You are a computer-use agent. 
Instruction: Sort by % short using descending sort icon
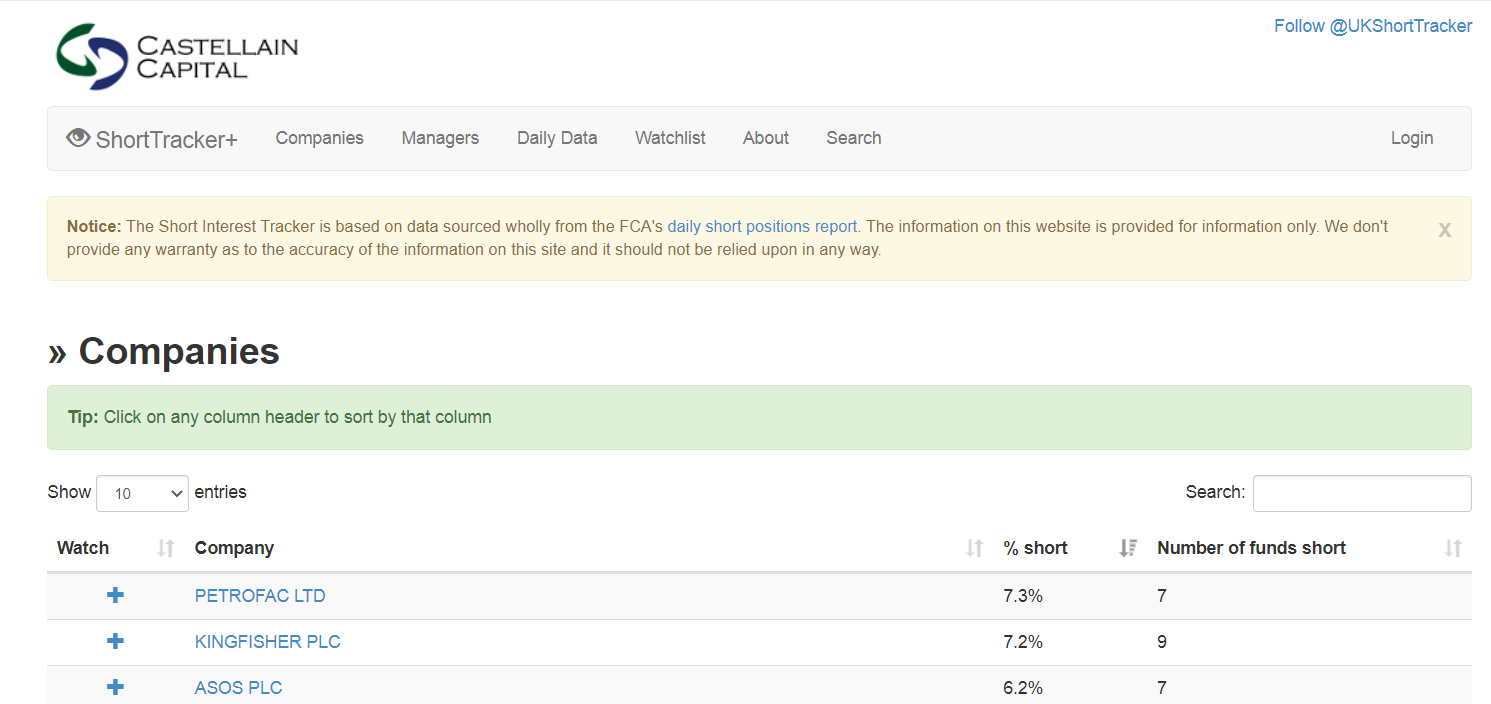click(x=1128, y=548)
